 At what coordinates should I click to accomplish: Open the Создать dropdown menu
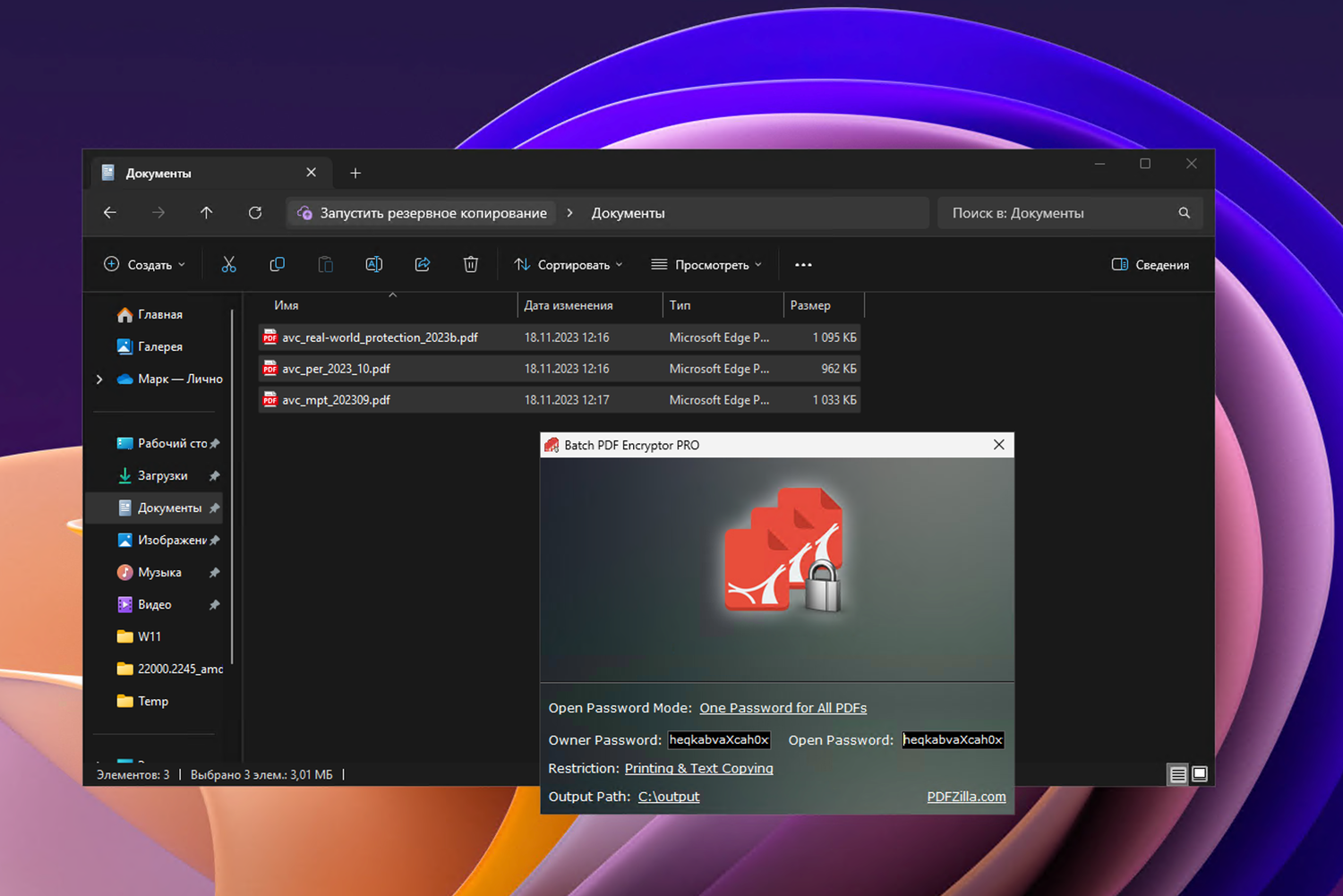coord(145,265)
